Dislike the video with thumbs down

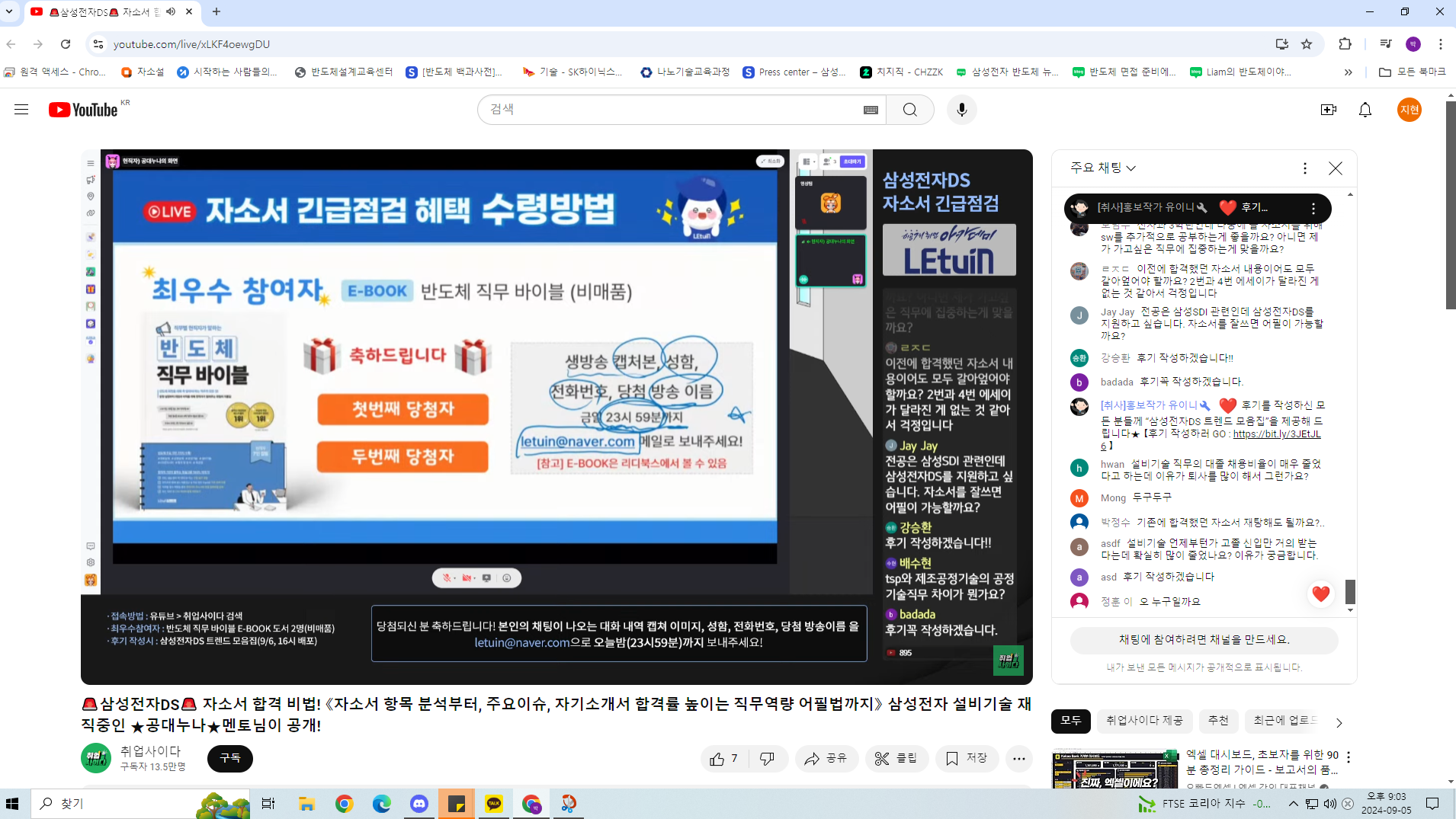pyautogui.click(x=767, y=758)
